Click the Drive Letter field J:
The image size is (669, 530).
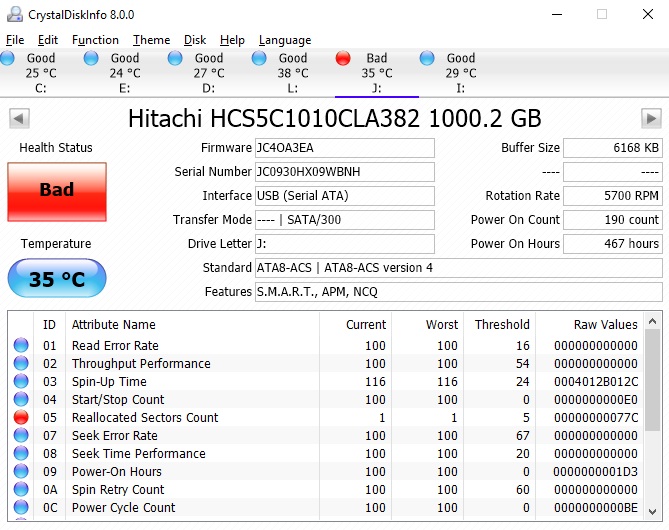coord(345,244)
